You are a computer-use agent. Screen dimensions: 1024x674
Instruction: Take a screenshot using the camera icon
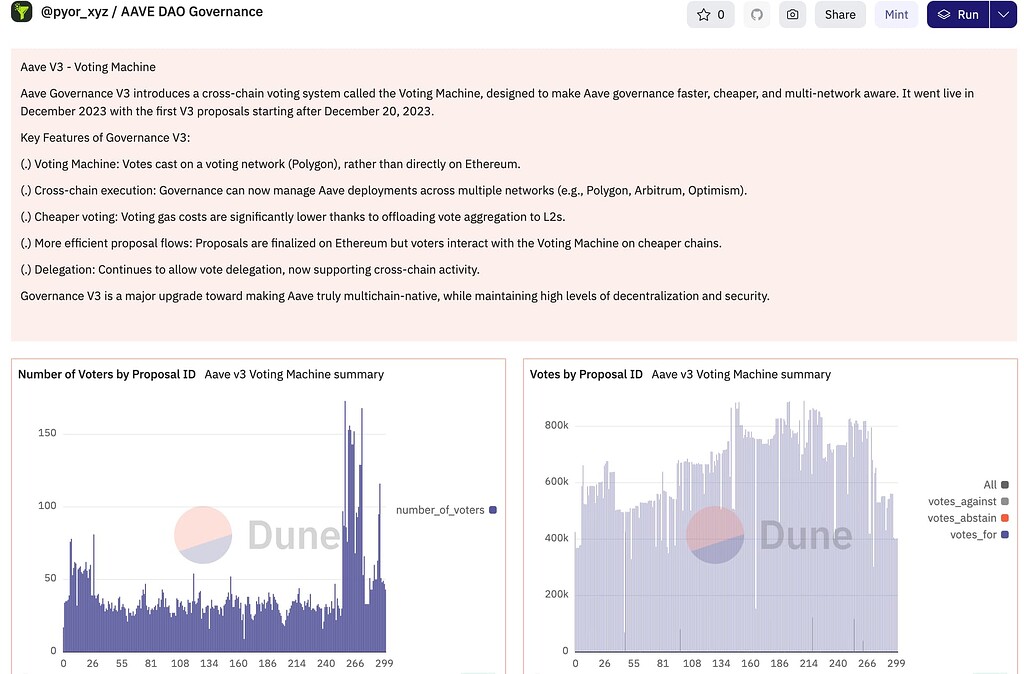click(792, 14)
